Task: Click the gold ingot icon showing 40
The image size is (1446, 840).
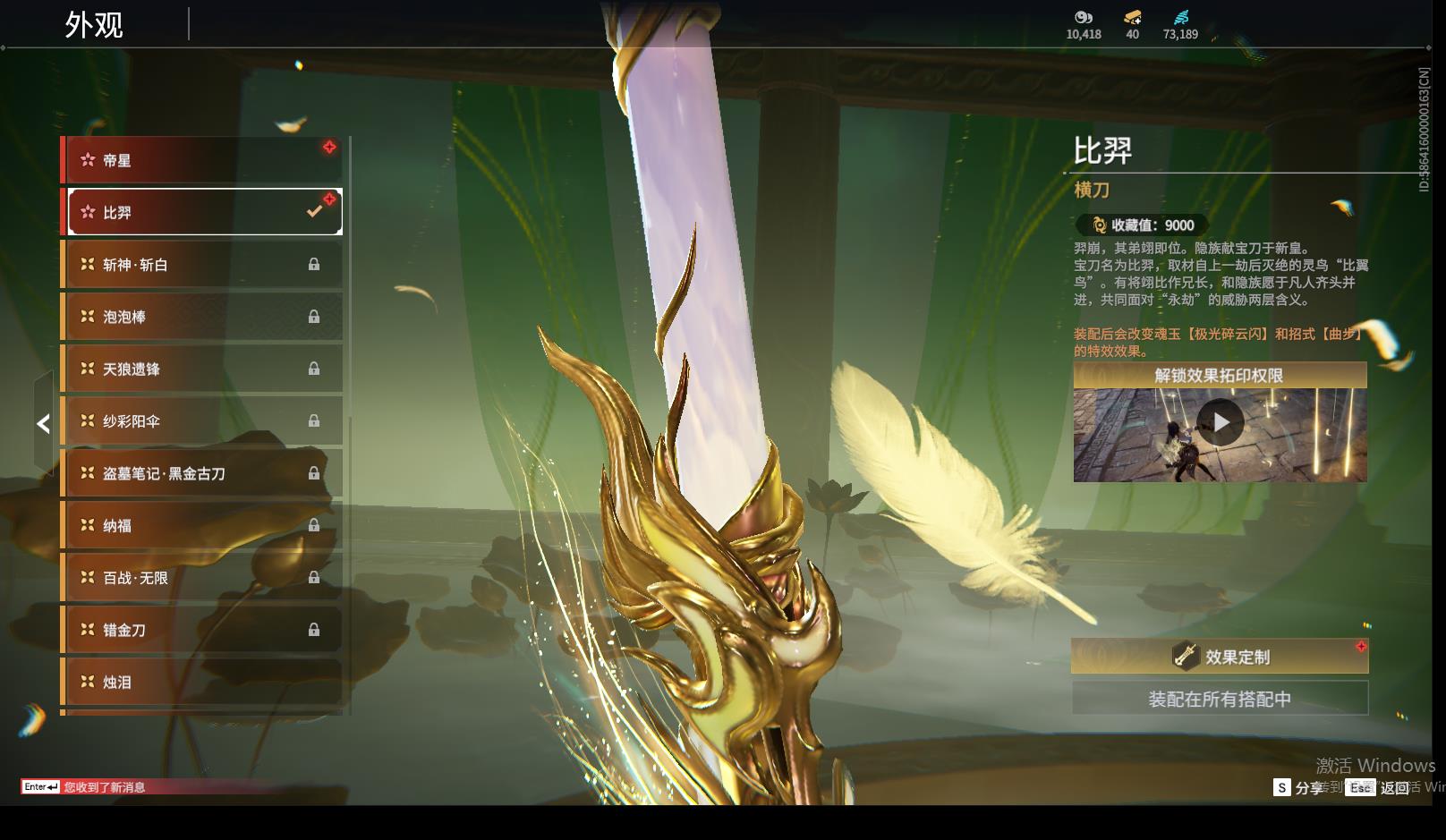Action: 1133,17
